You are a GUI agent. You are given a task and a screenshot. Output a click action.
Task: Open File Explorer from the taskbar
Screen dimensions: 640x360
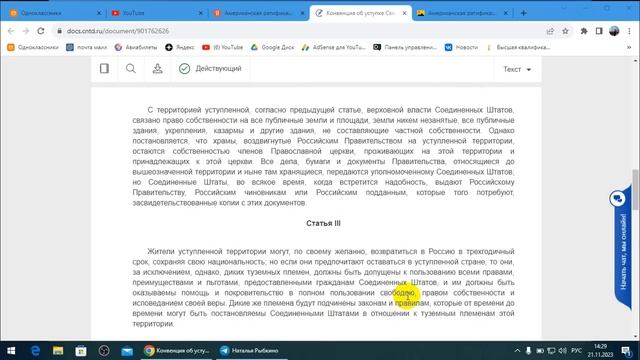click(58, 351)
